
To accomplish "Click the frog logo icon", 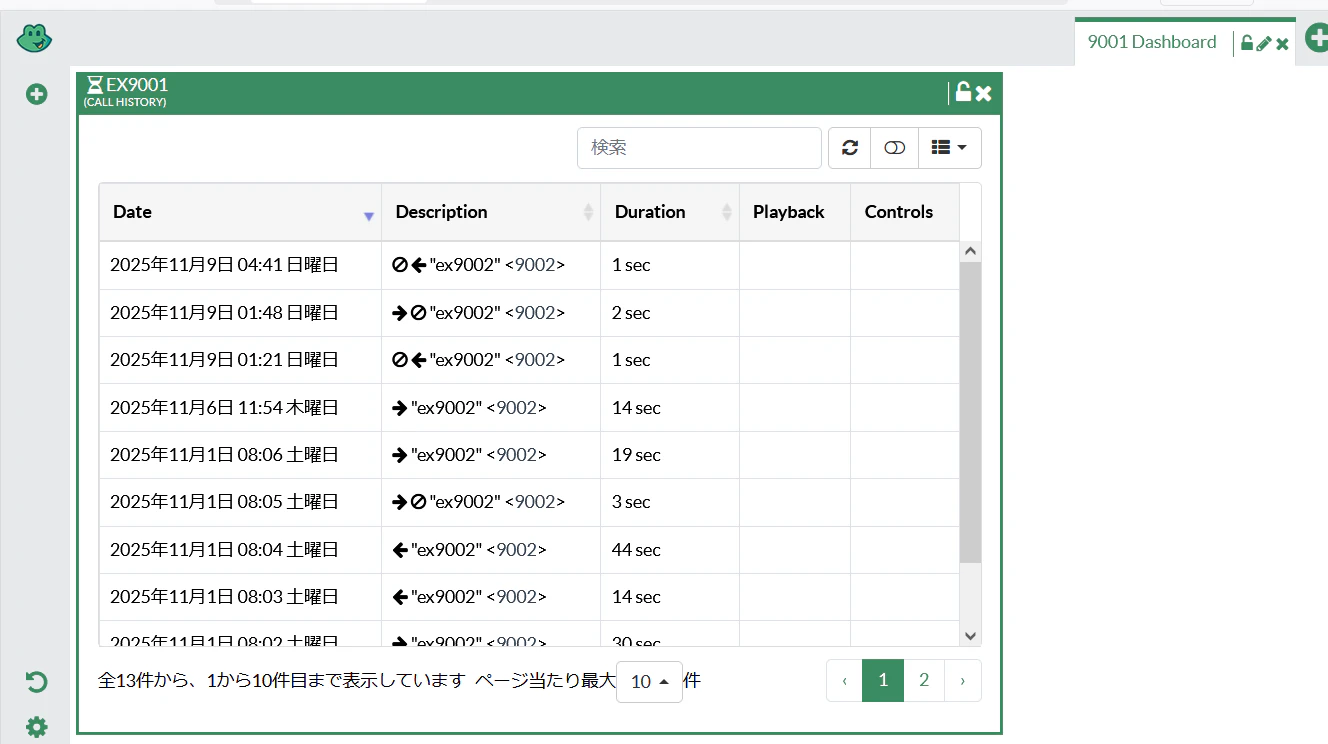I will (x=34, y=39).
